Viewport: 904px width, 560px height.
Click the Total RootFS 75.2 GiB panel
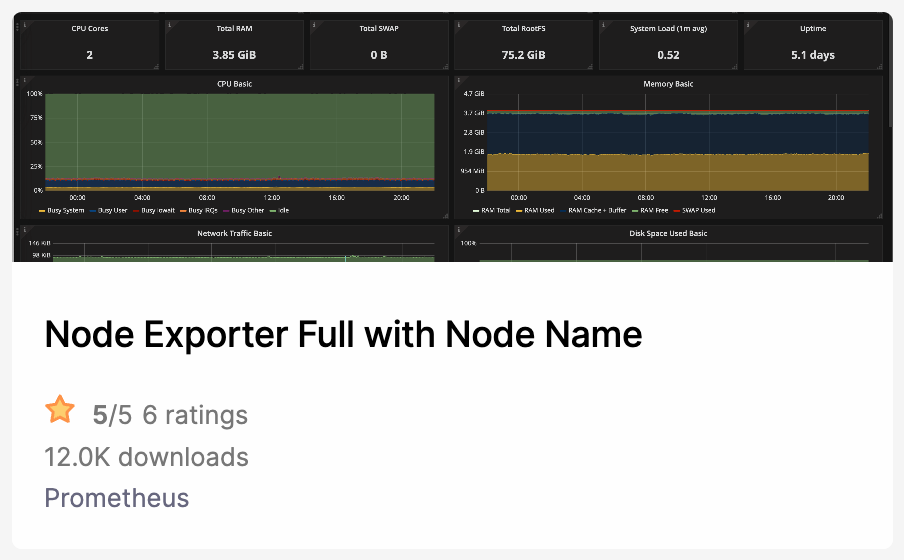(x=523, y=45)
